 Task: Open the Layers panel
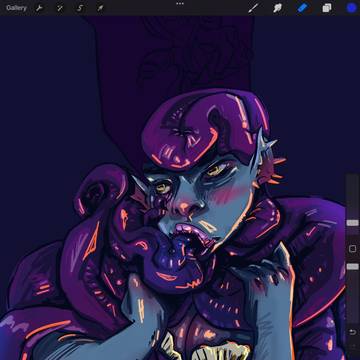coord(327,8)
